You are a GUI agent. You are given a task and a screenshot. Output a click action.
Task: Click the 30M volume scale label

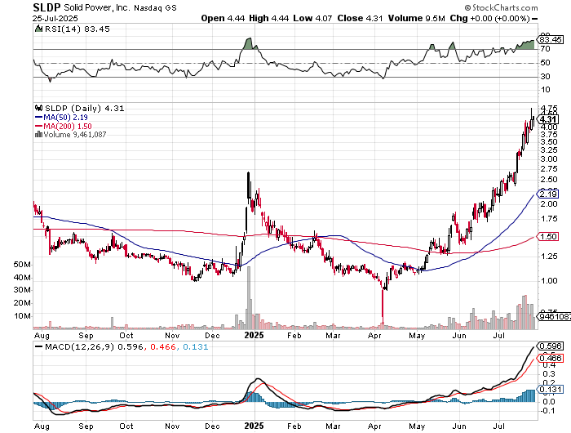[x=22, y=290]
